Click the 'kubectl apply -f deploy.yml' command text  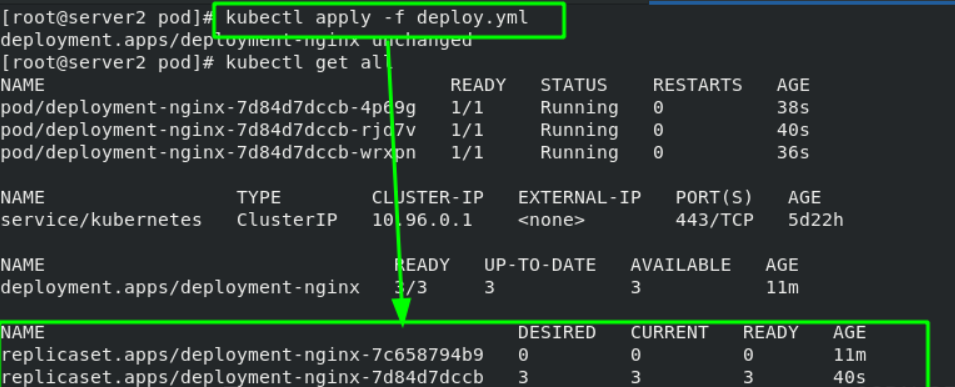376,18
